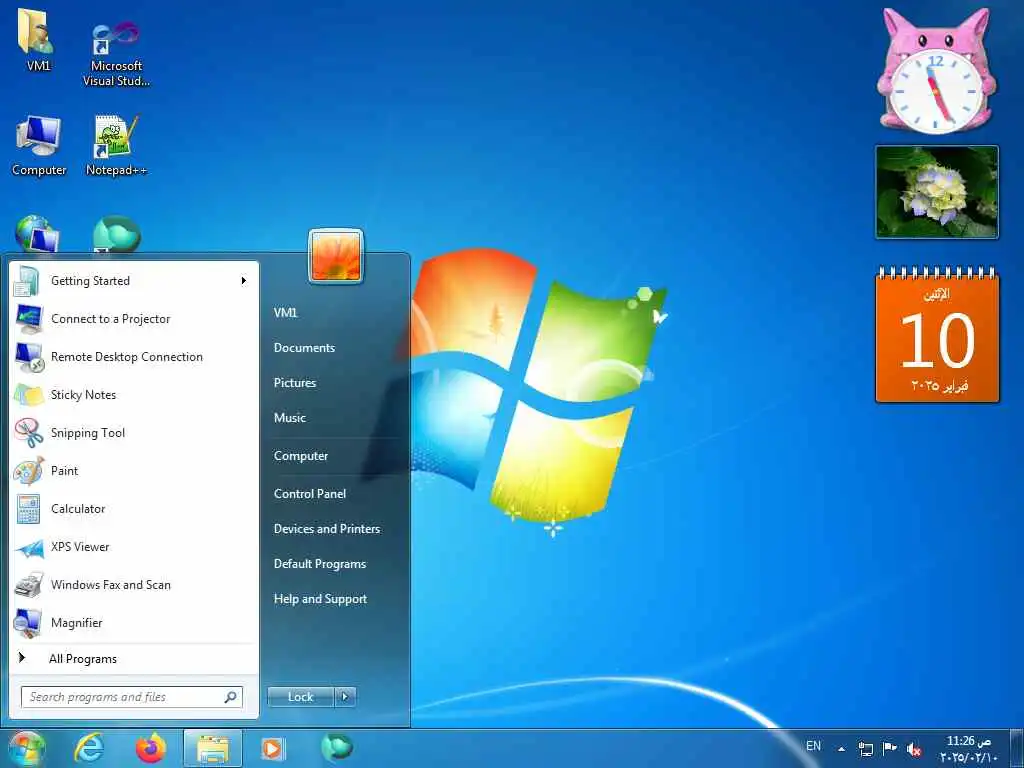This screenshot has width=1024, height=768.
Task: Open Documents from Start menu
Action: [304, 348]
